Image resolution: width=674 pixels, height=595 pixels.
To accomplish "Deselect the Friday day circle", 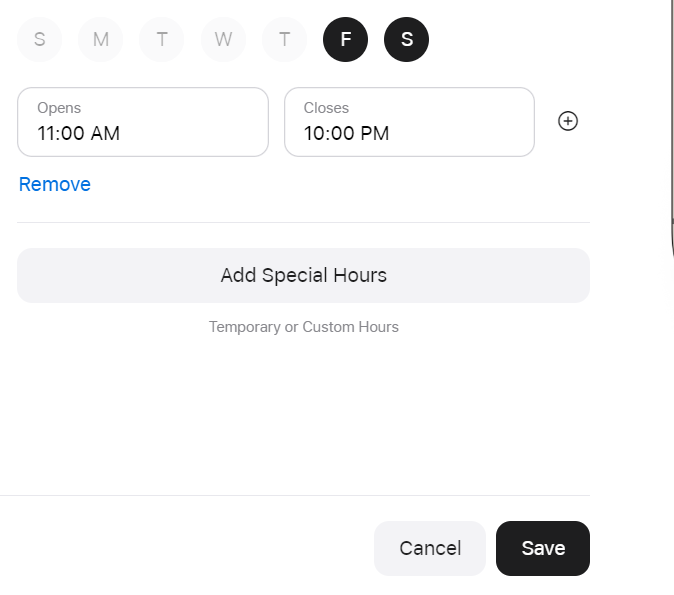I will pos(346,40).
